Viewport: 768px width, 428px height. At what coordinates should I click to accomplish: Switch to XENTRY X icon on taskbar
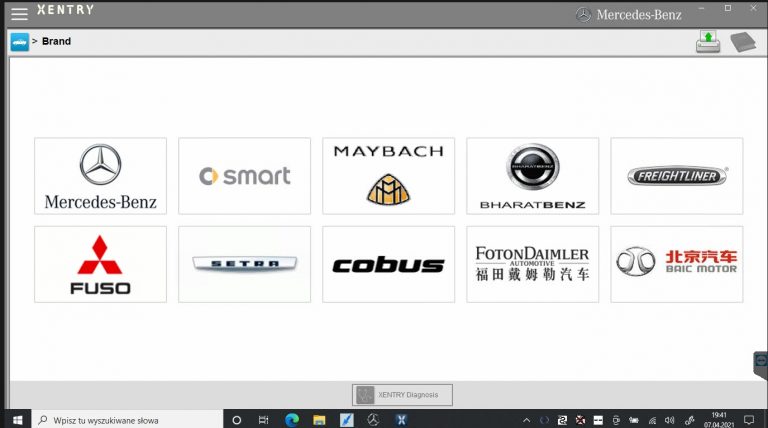(401, 420)
